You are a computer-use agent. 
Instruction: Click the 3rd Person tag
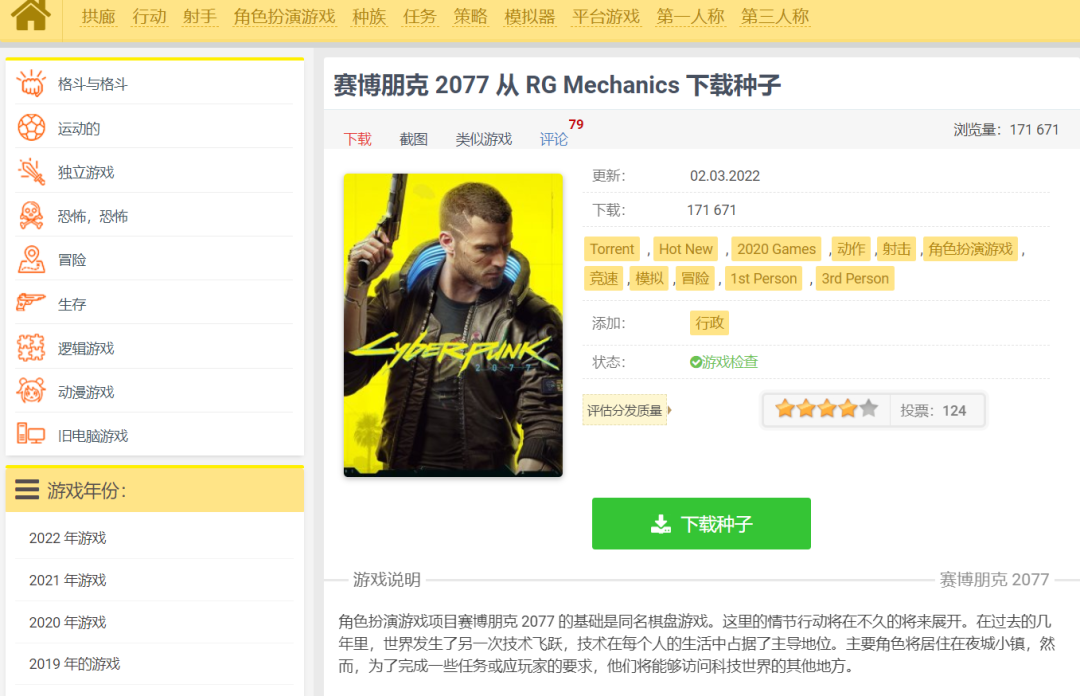click(x=855, y=278)
